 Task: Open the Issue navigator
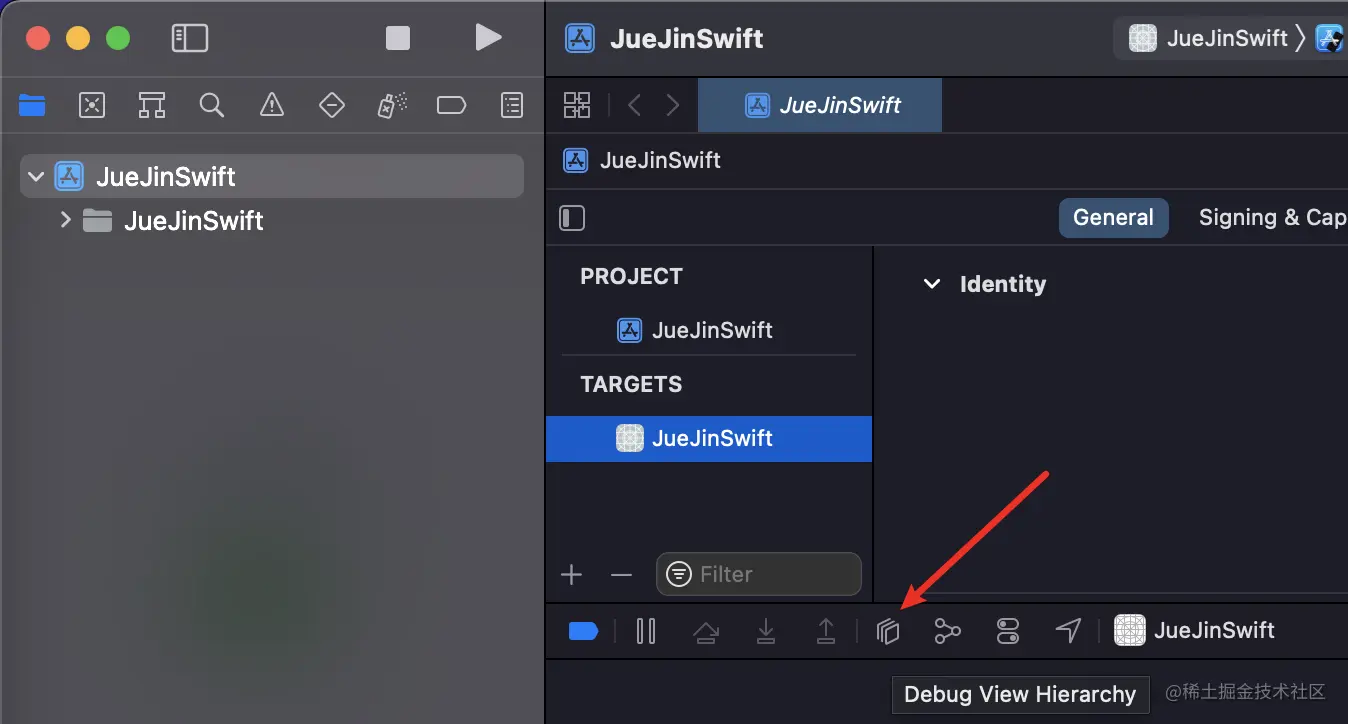pyautogui.click(x=272, y=104)
